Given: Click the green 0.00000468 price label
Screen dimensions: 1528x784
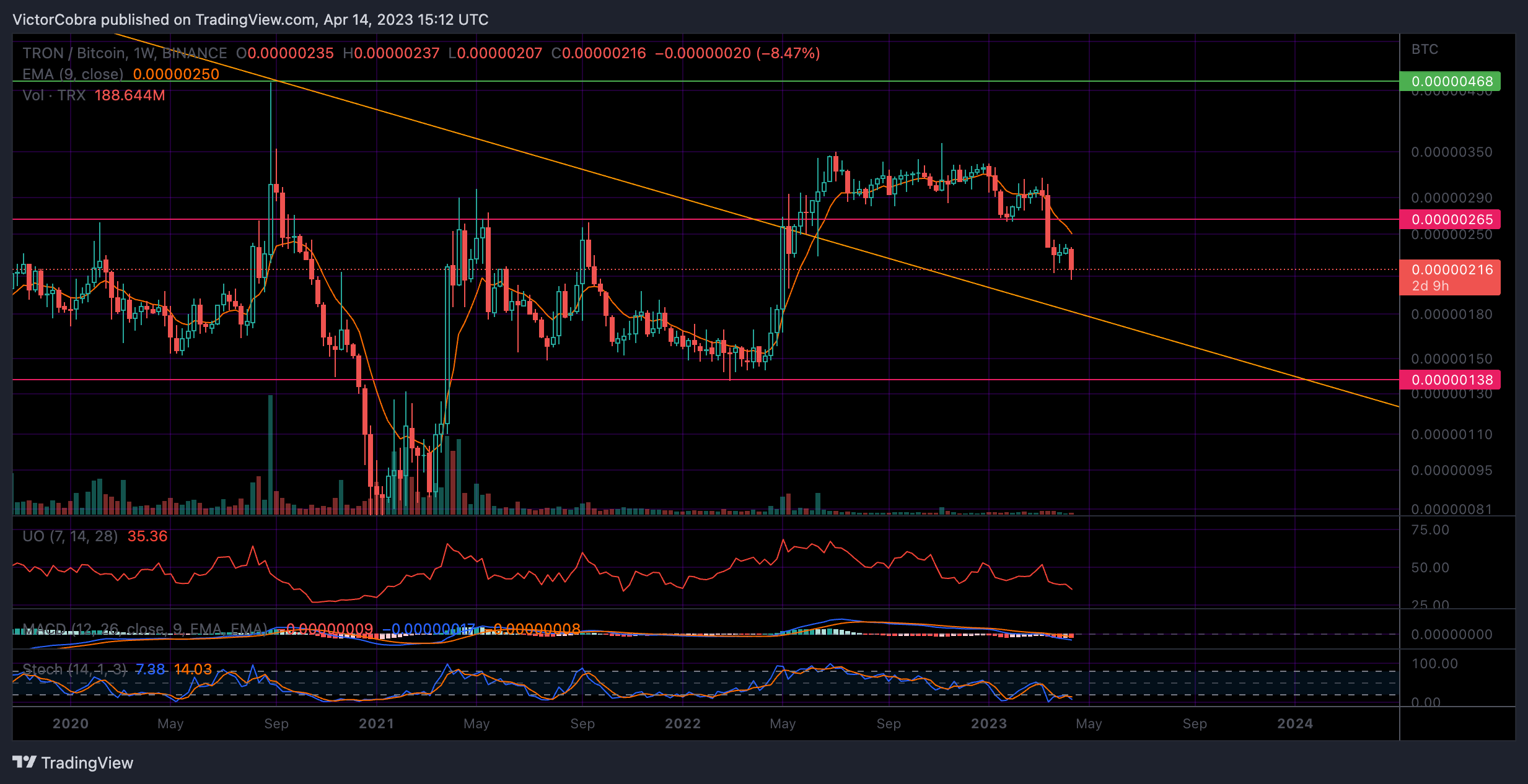Looking at the screenshot, I should tap(1450, 81).
